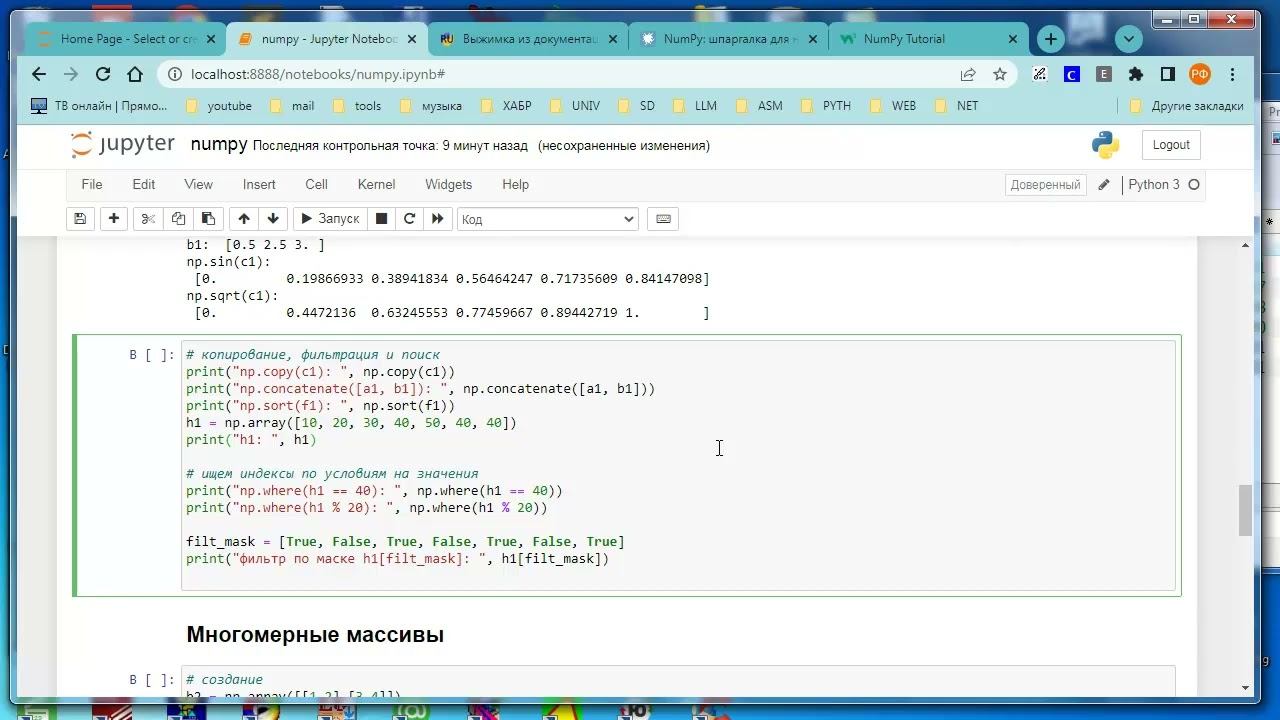Open the tab search dropdown

(x=1128, y=39)
